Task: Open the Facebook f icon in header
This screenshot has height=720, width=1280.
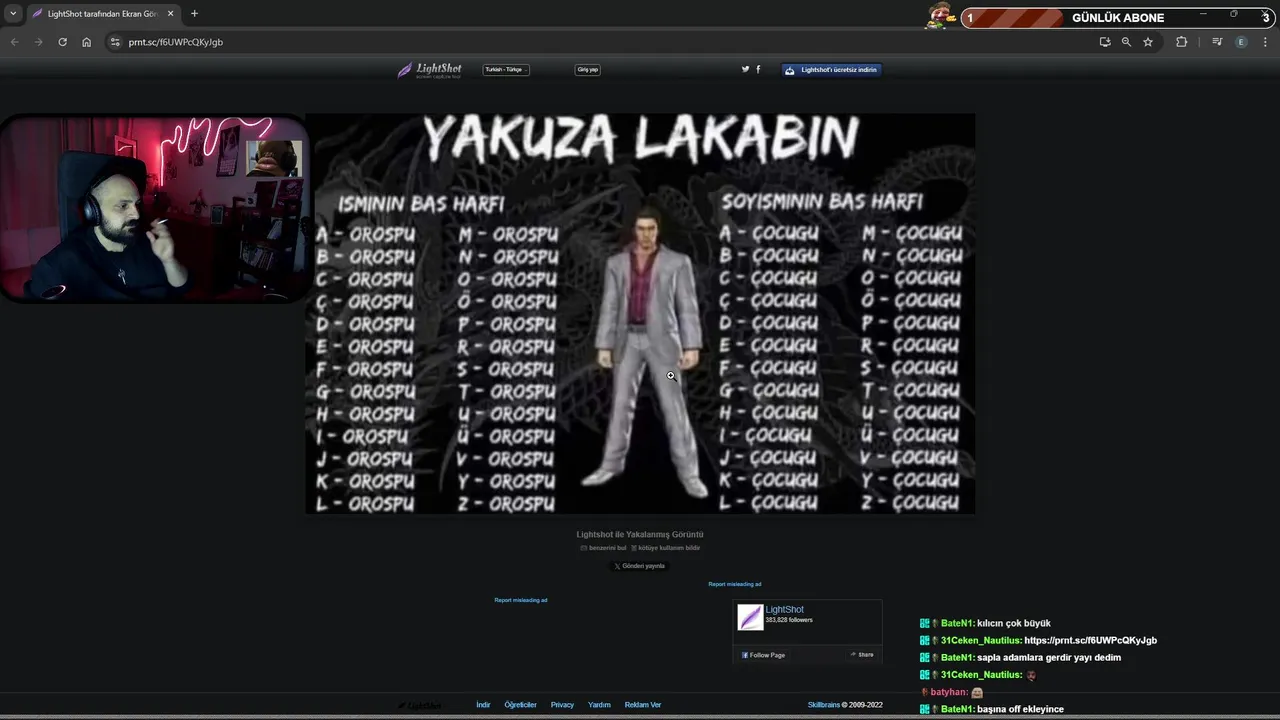Action: click(758, 69)
